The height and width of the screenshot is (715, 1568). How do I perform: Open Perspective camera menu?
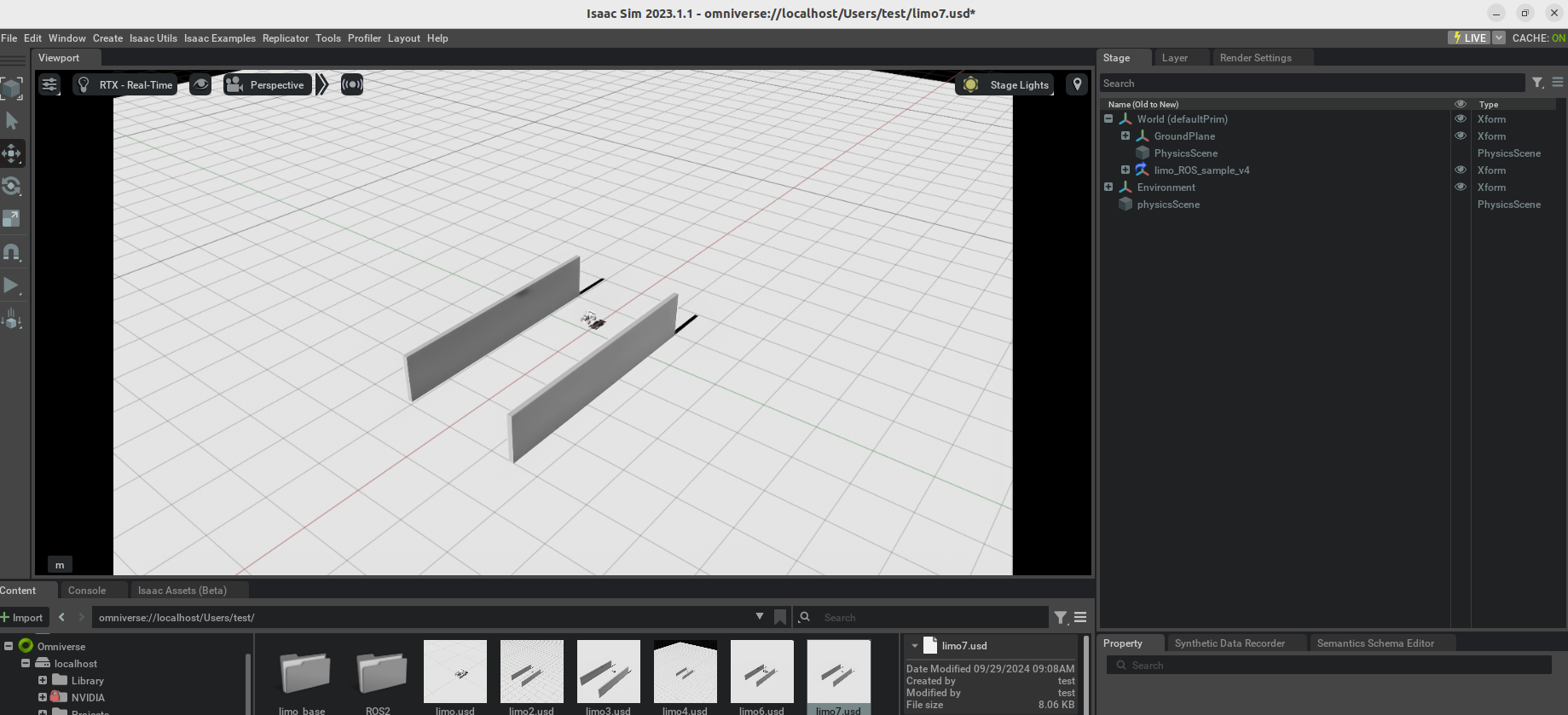(x=267, y=84)
